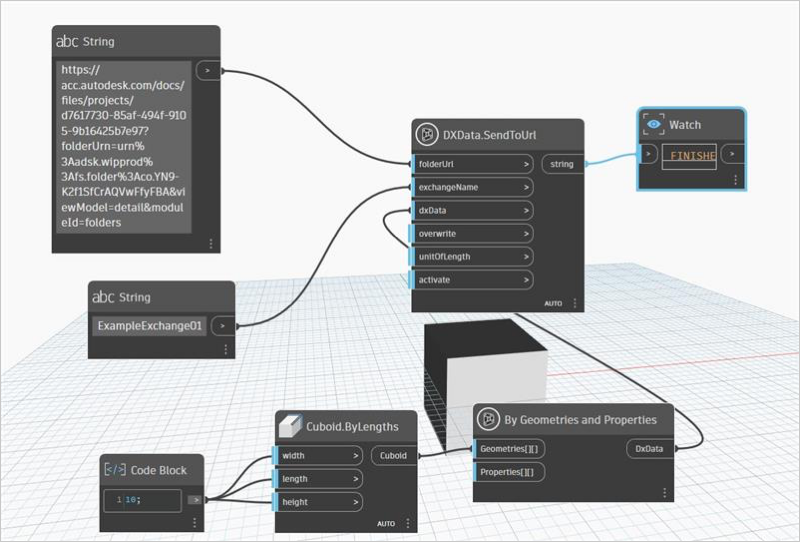Click the FINISHE result in Watch node
Viewport: 800px width, 542px height.
tap(689, 156)
